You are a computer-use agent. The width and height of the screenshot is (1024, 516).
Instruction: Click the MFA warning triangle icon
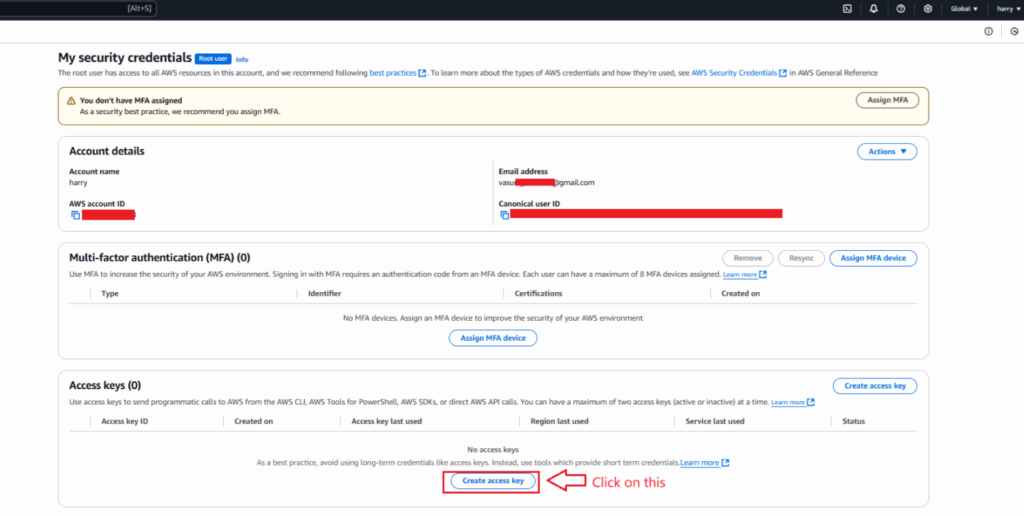pos(71,101)
